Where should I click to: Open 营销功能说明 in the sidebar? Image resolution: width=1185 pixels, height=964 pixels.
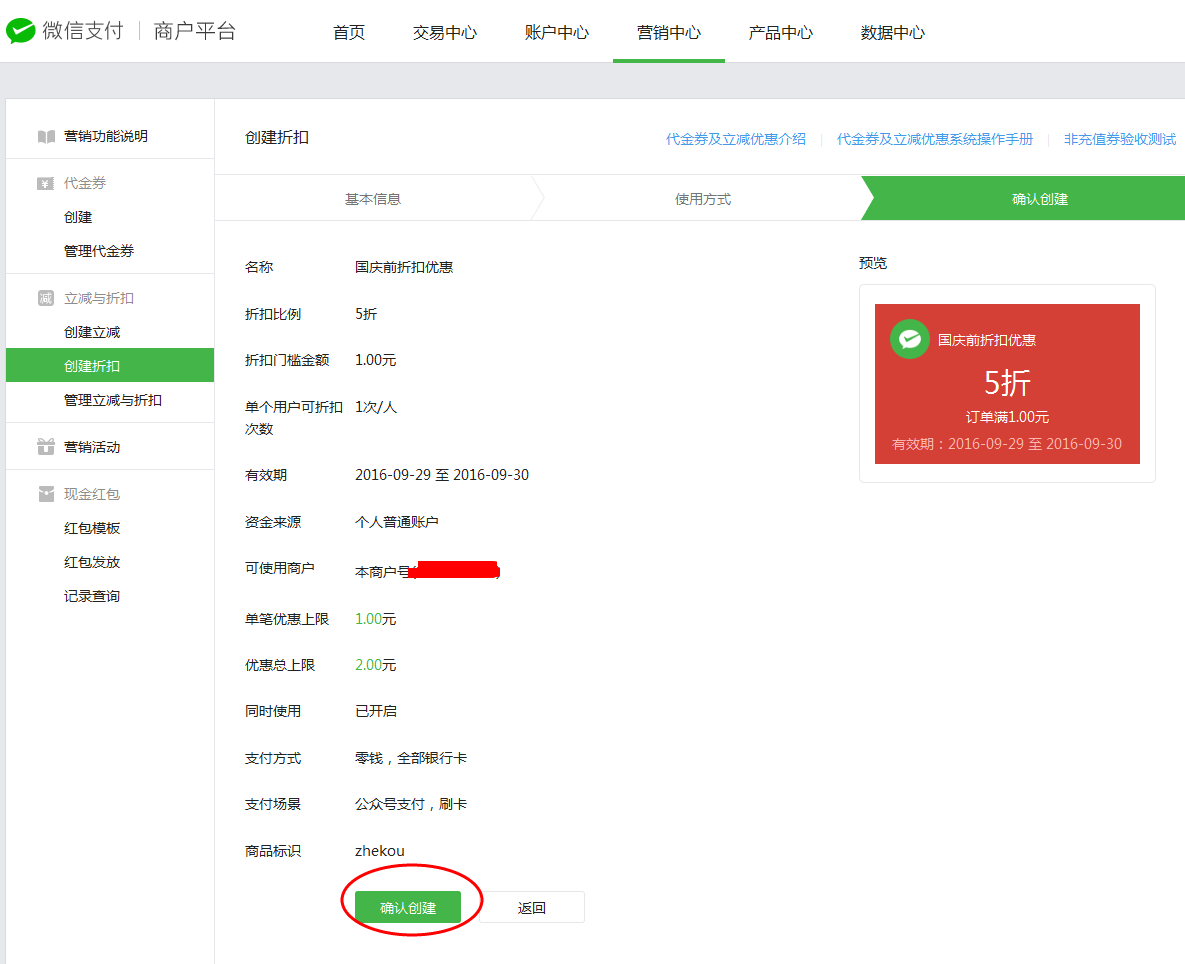106,136
